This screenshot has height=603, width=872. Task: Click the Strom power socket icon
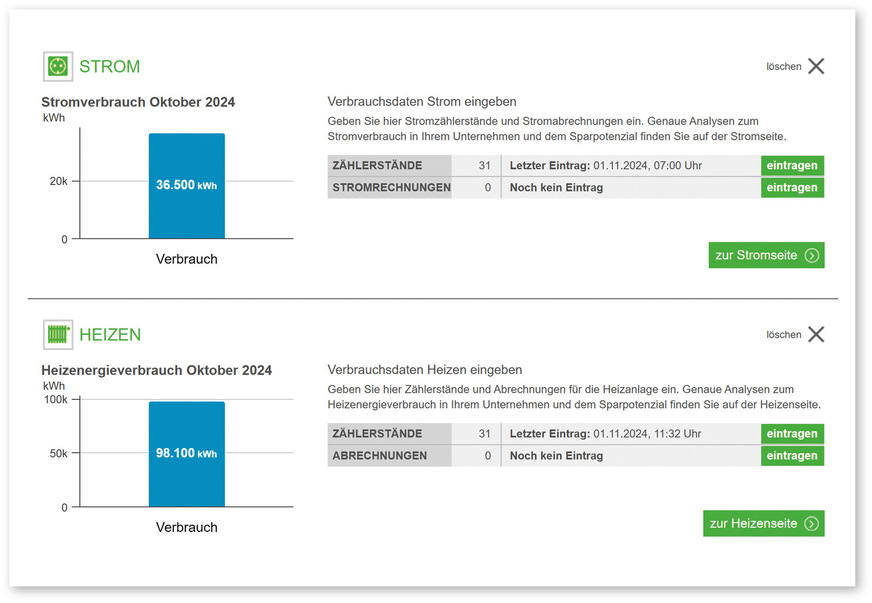click(58, 67)
